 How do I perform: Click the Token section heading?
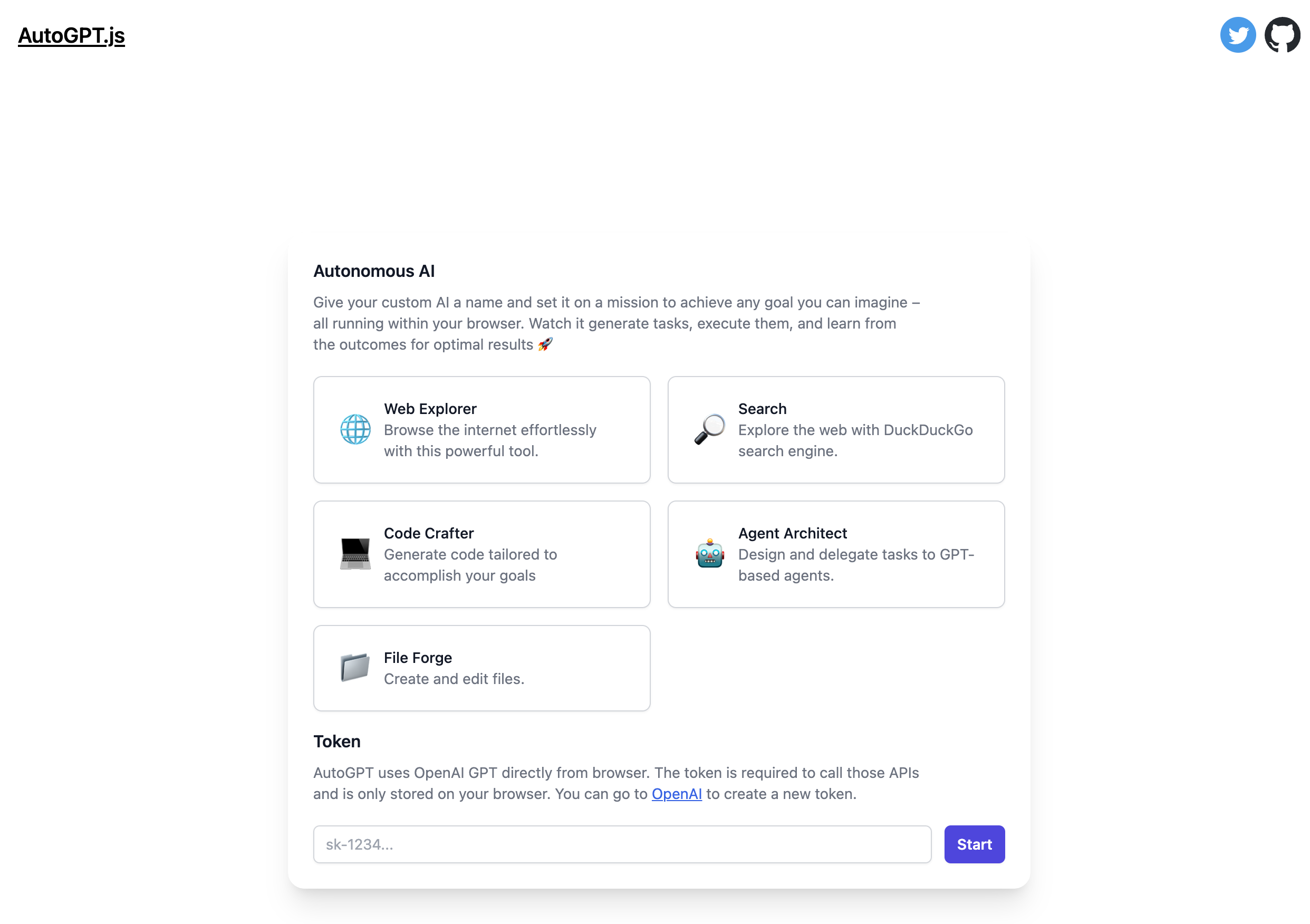pyautogui.click(x=336, y=741)
